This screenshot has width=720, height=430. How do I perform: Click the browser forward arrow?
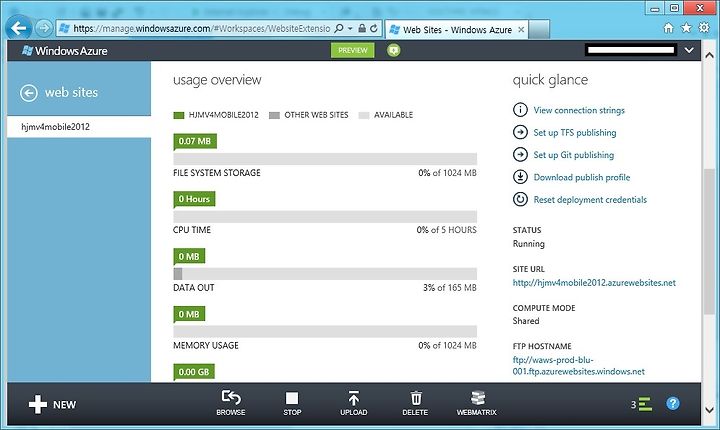click(x=44, y=28)
